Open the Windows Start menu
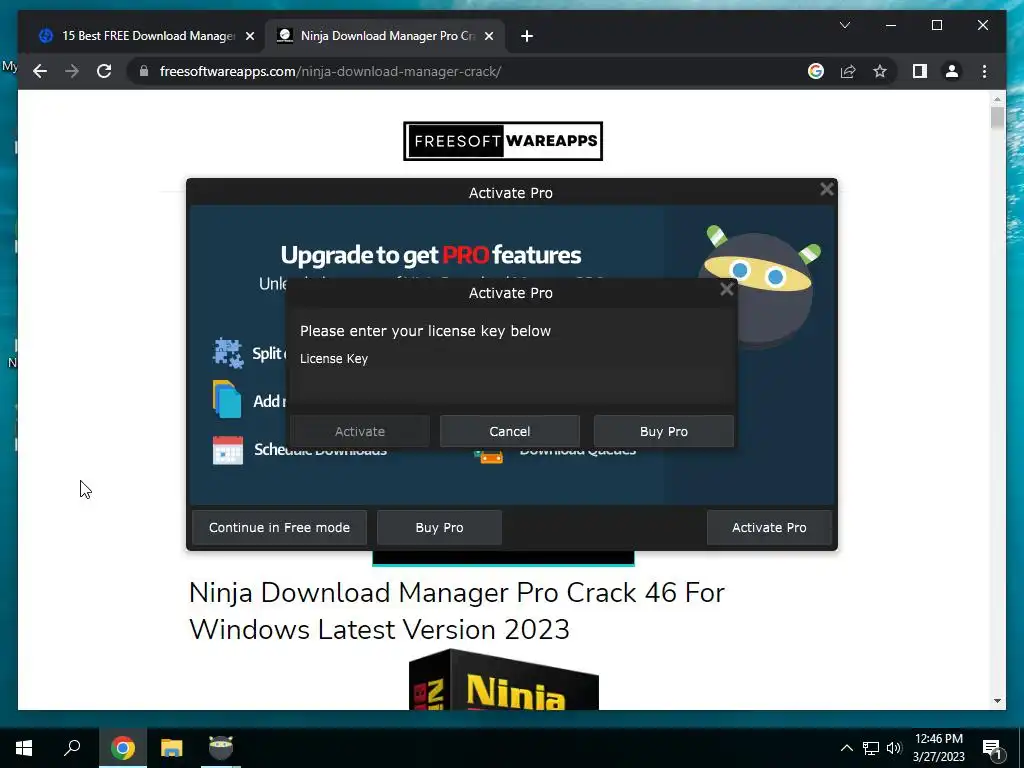Viewport: 1024px width, 768px height. [24, 748]
